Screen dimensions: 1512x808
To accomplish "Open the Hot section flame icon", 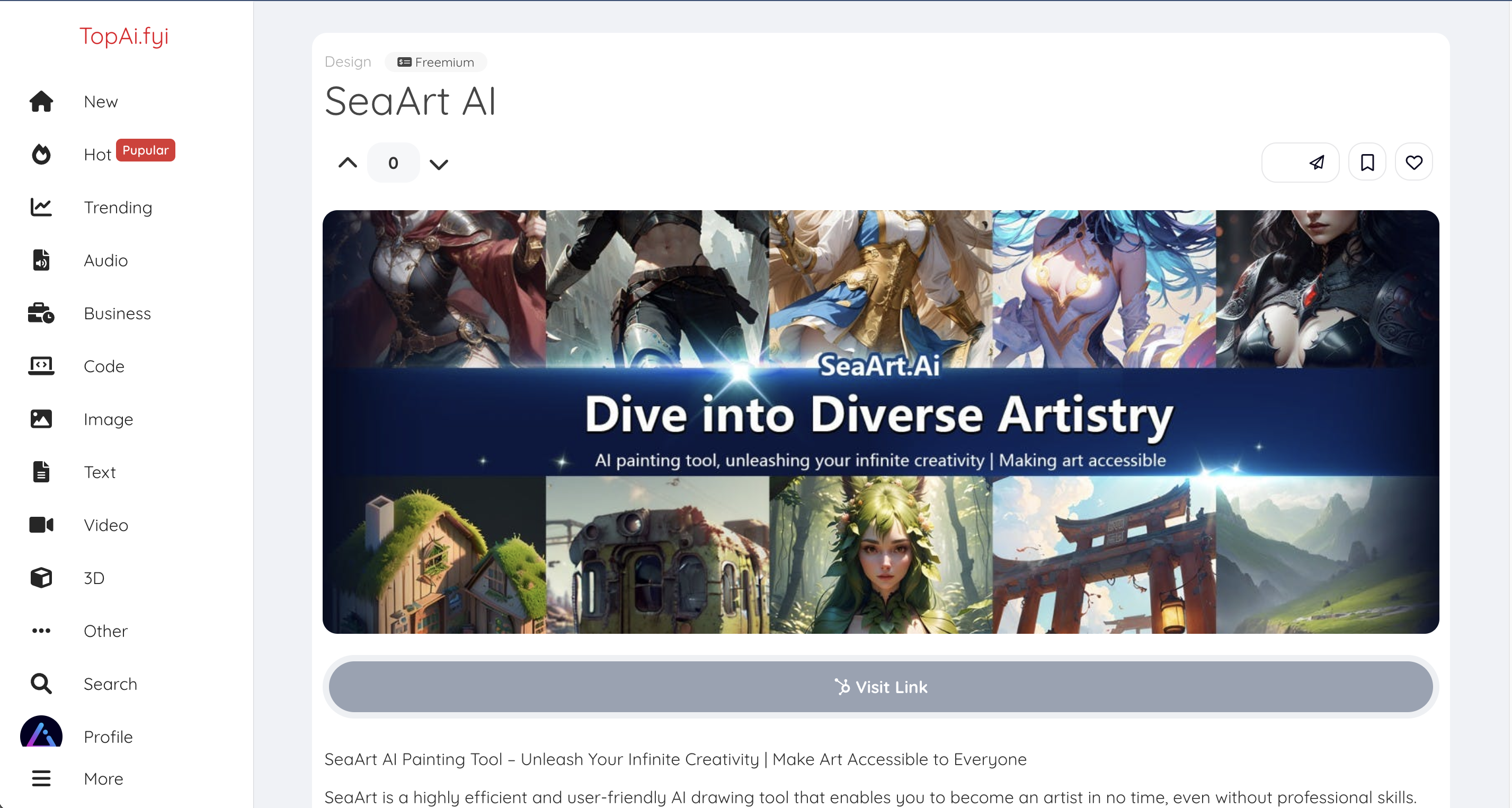I will pos(41,154).
